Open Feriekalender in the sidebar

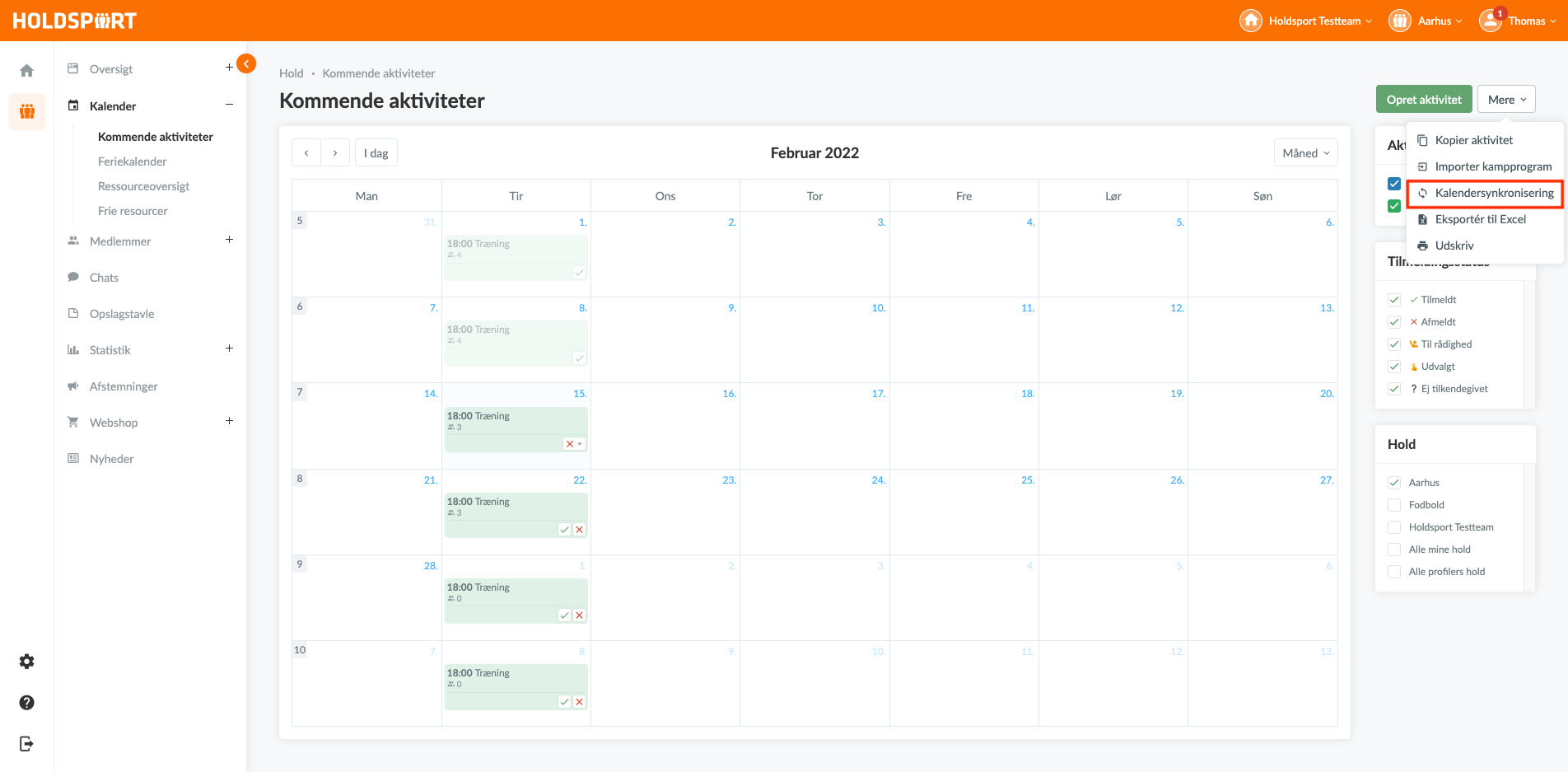pyautogui.click(x=133, y=161)
